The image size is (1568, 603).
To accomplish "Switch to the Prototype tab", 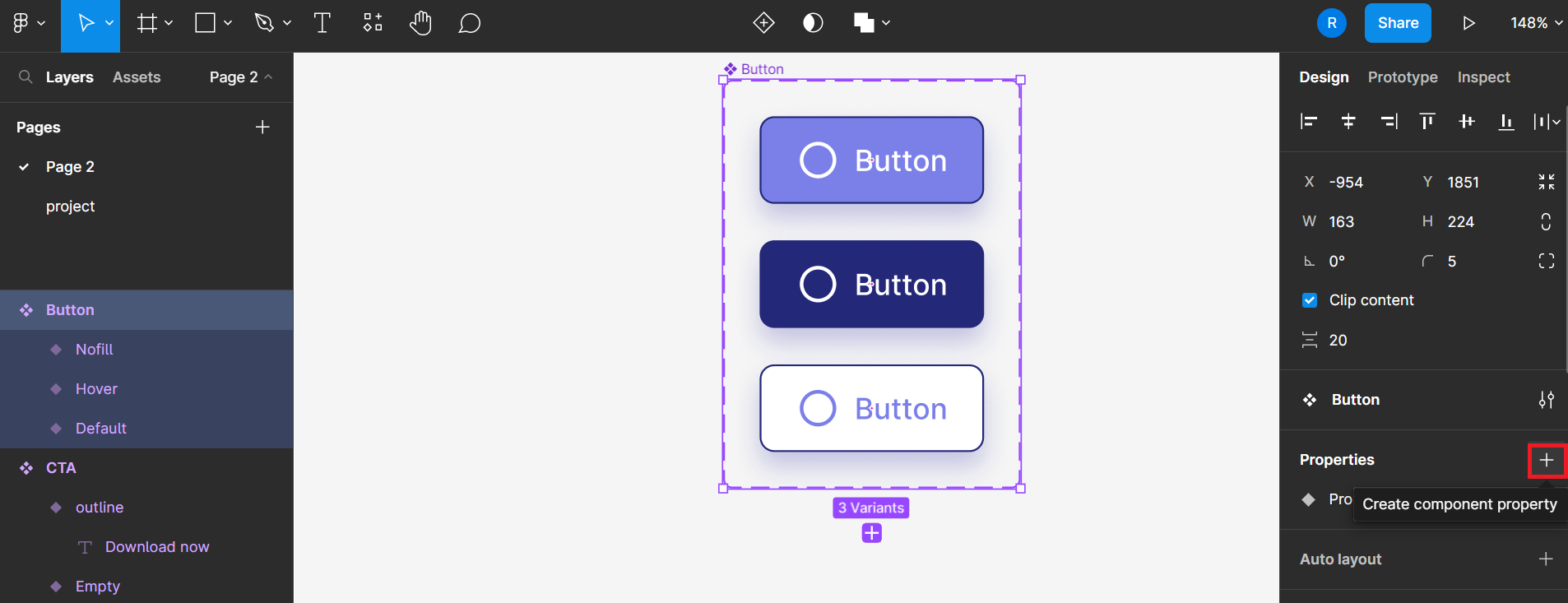I will pyautogui.click(x=1403, y=77).
